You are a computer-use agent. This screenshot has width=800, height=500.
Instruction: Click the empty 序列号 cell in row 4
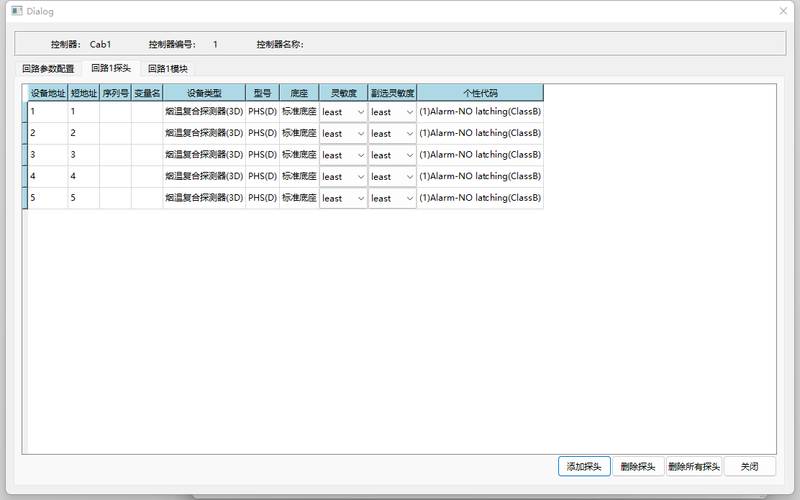(115, 177)
